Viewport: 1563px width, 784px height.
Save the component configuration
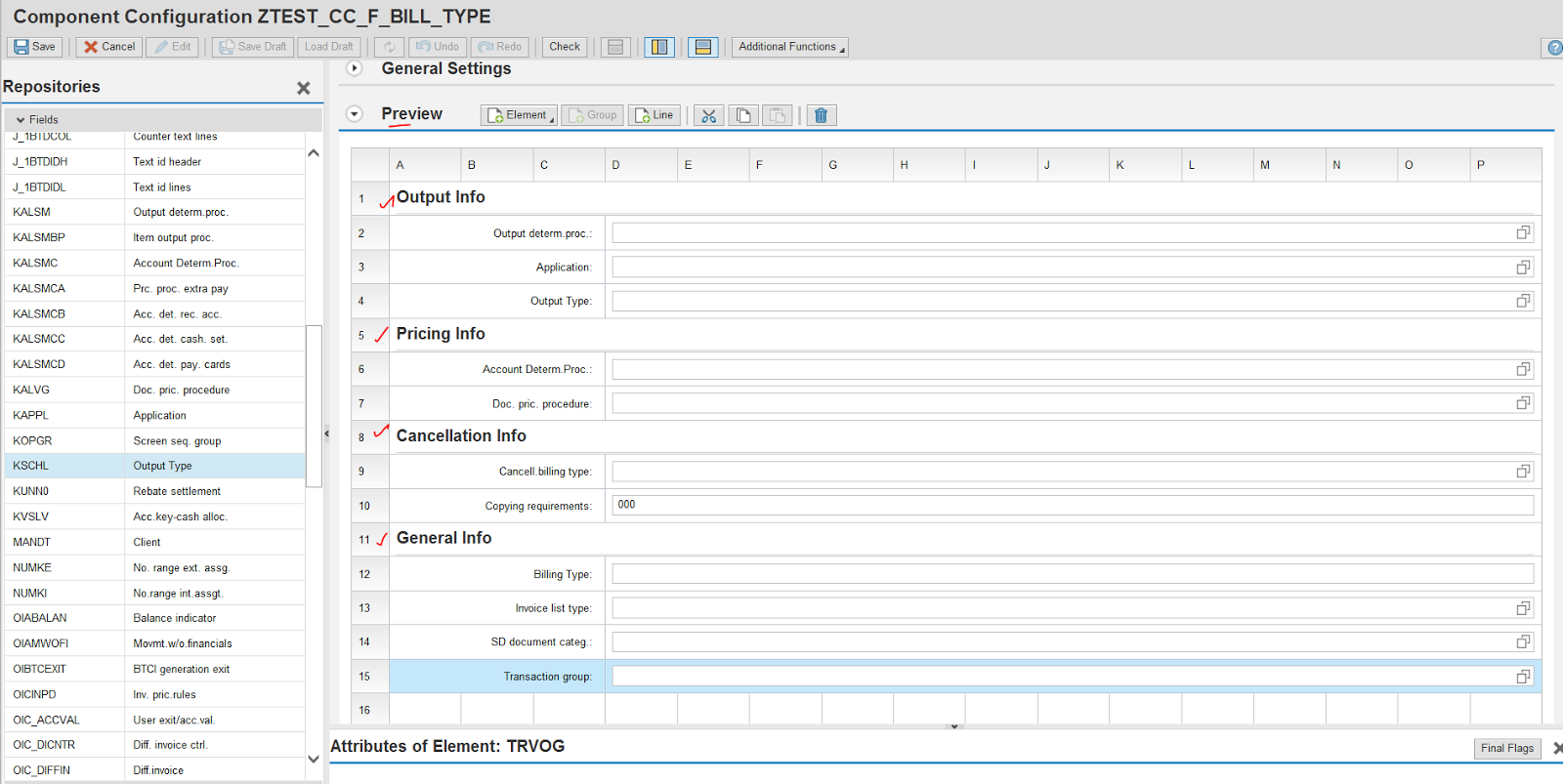tap(34, 47)
